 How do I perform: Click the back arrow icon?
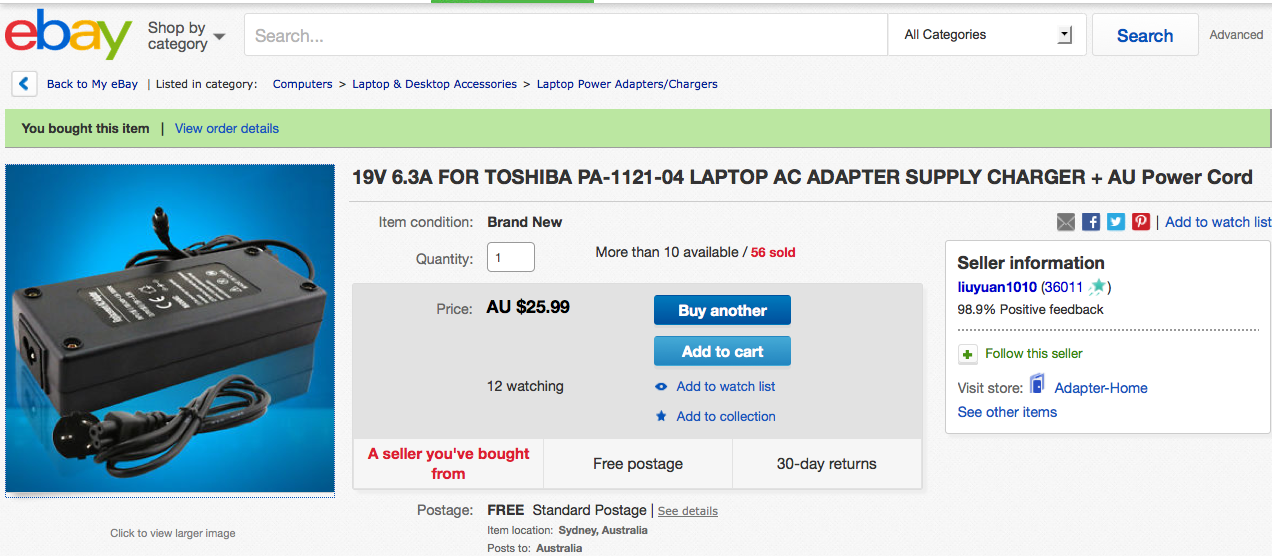pyautogui.click(x=24, y=84)
